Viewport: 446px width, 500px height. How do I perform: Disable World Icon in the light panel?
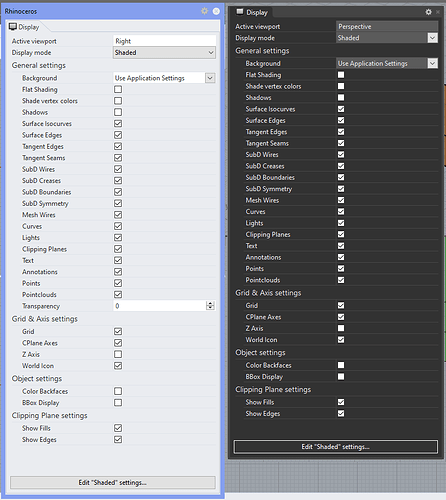click(118, 366)
